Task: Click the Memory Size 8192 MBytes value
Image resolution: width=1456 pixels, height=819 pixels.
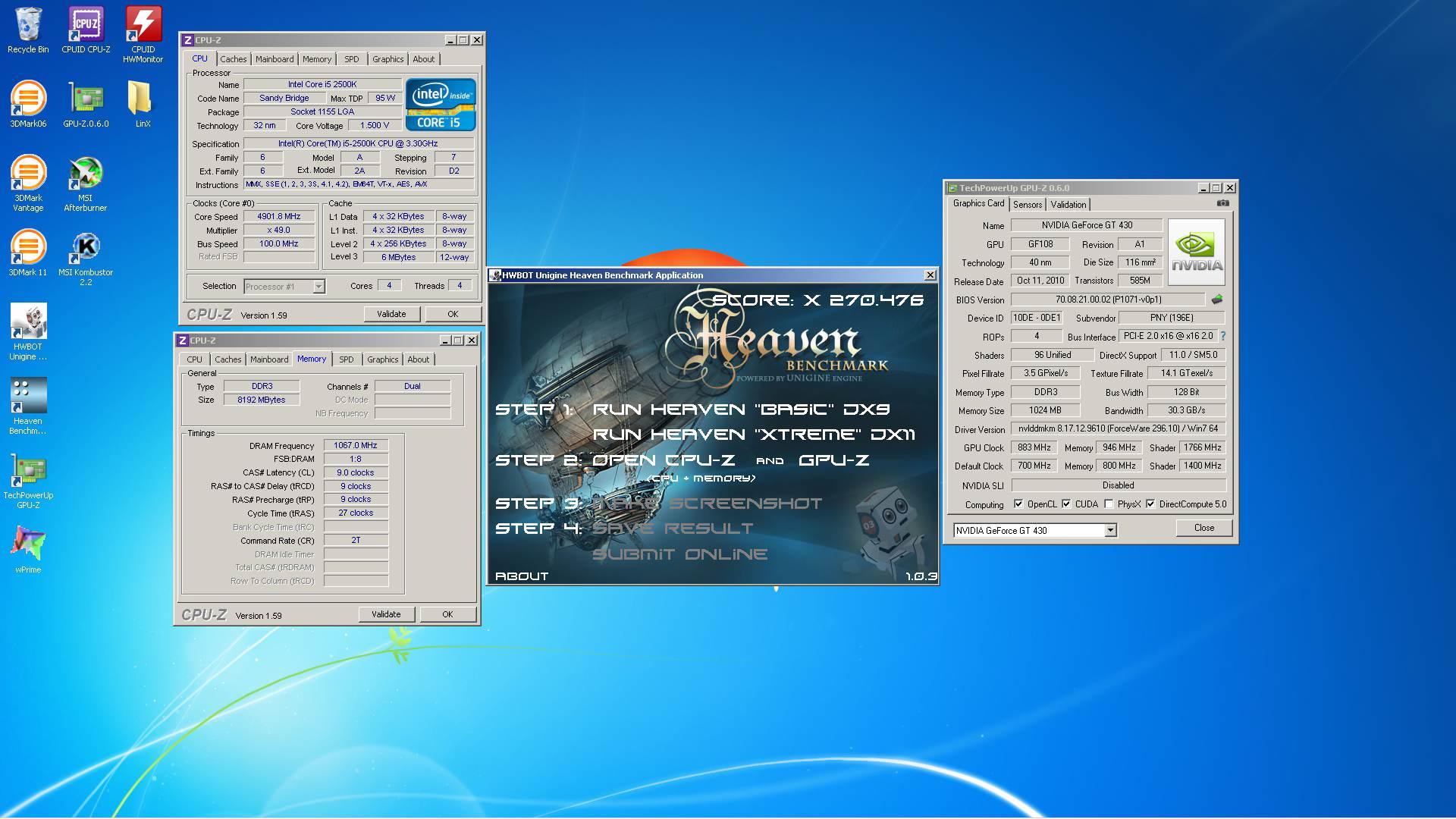Action: click(262, 400)
